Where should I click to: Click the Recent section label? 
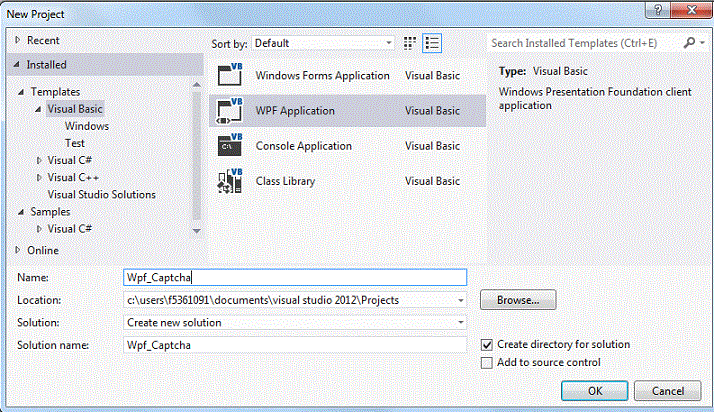43,41
